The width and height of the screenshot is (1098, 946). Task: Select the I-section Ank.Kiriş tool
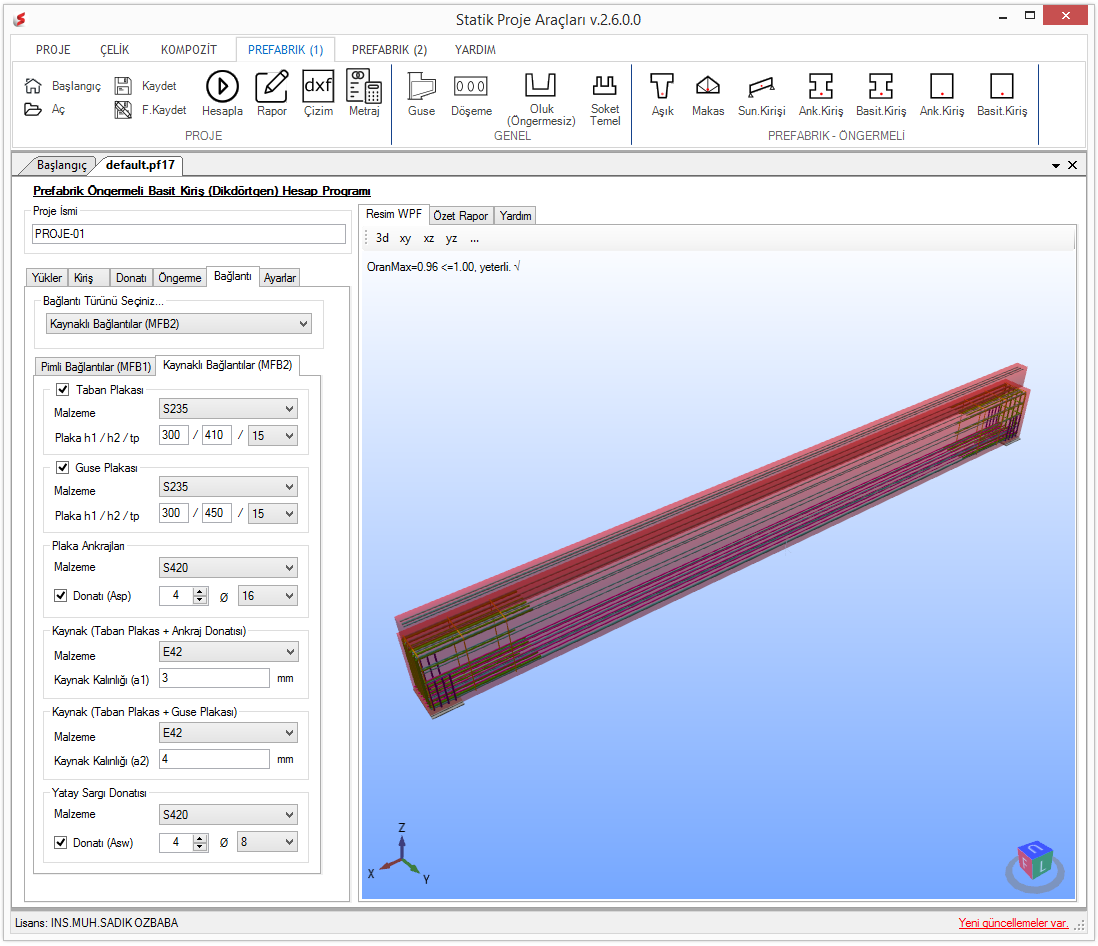pyautogui.click(x=821, y=86)
